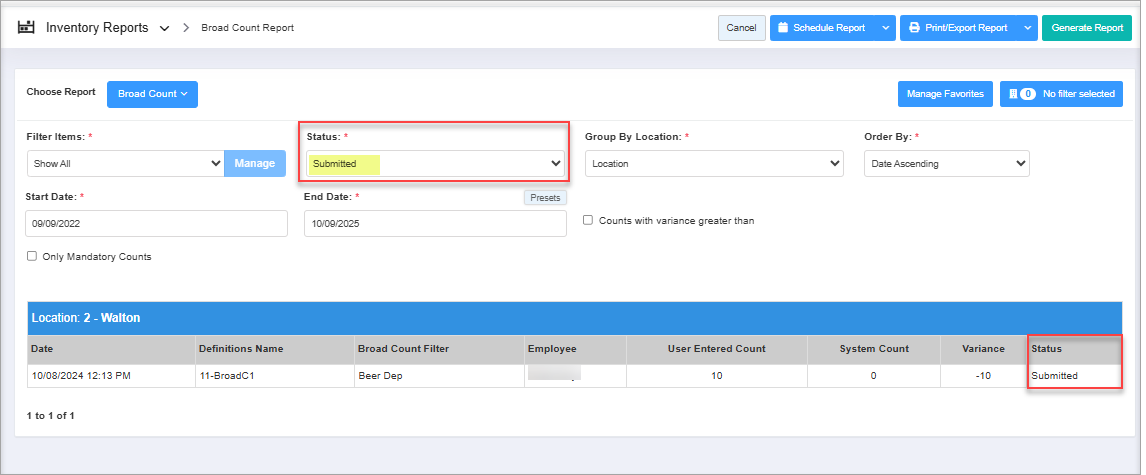Click the Start Date input field

point(156,224)
